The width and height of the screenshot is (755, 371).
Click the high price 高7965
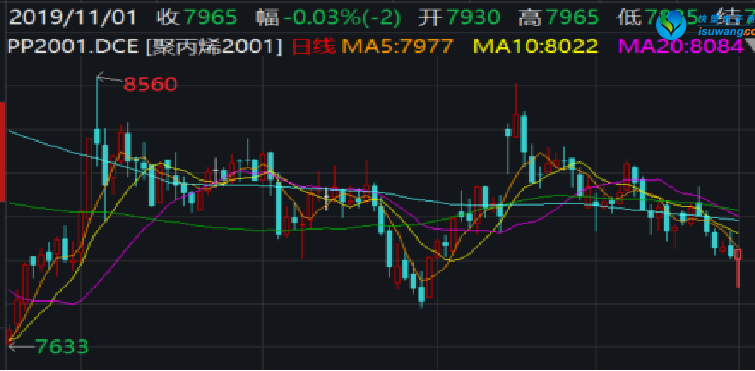coord(560,18)
